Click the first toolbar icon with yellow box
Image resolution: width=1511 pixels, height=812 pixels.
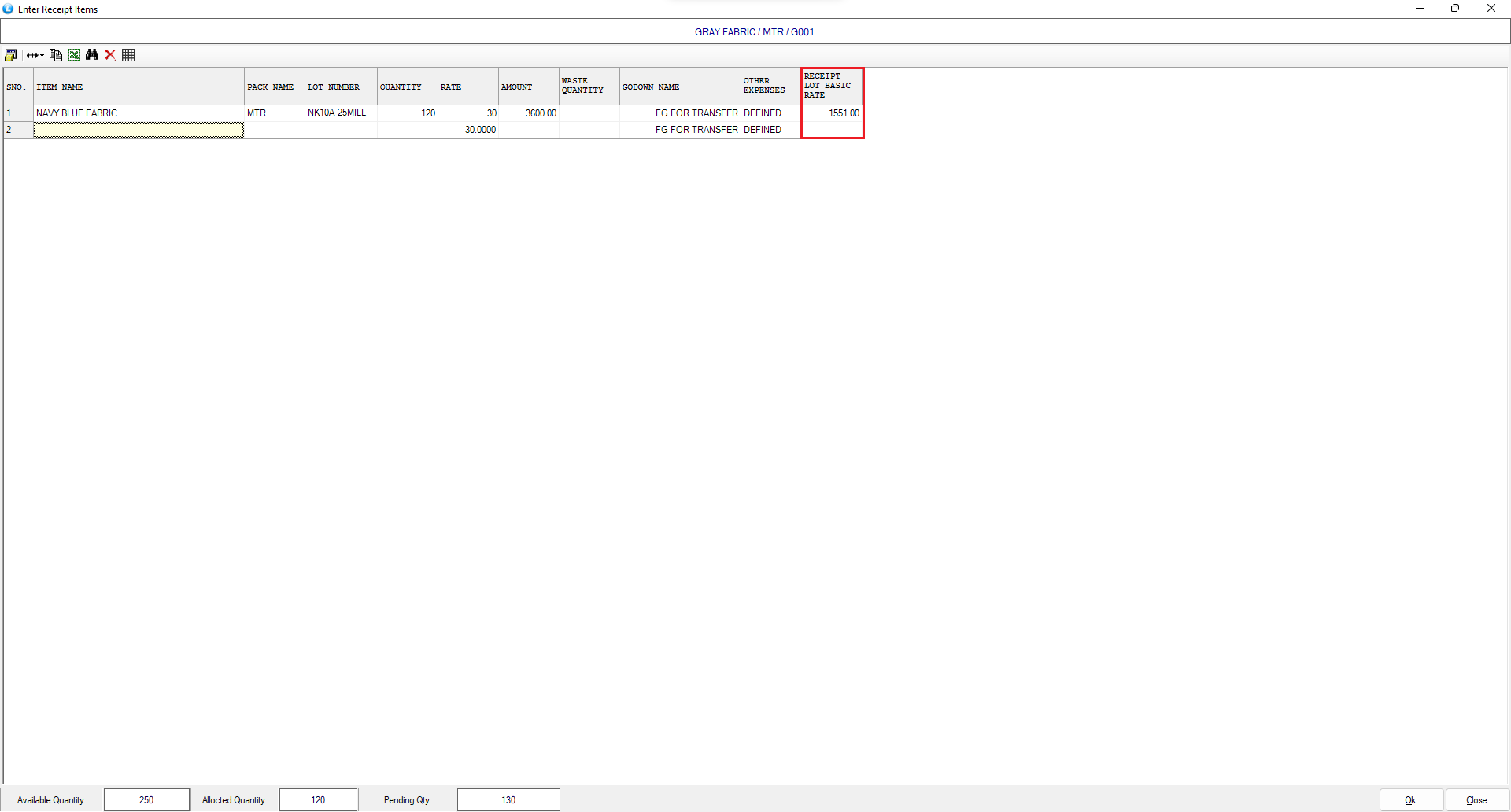(x=11, y=55)
